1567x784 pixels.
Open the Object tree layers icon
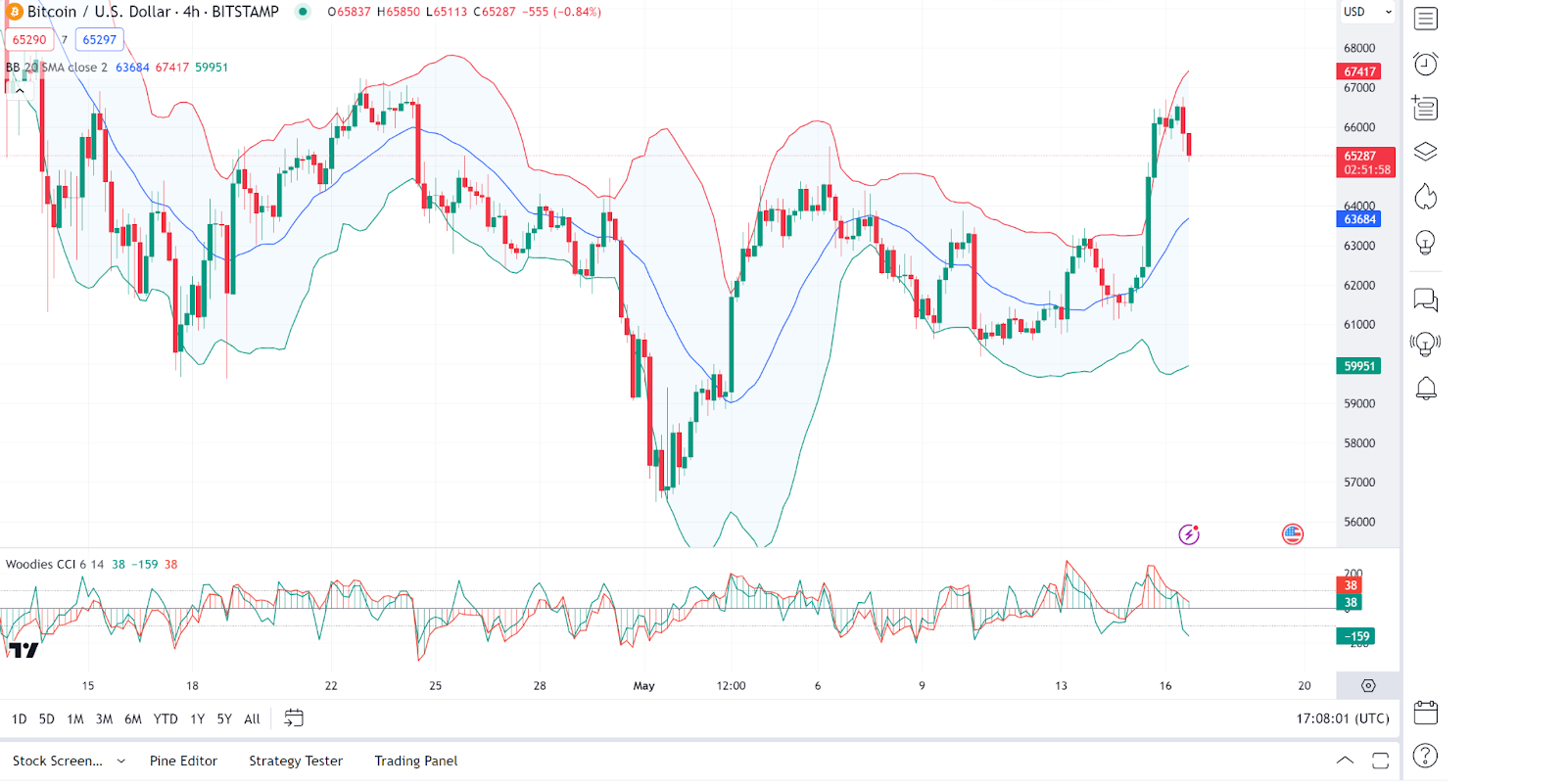[x=1425, y=152]
